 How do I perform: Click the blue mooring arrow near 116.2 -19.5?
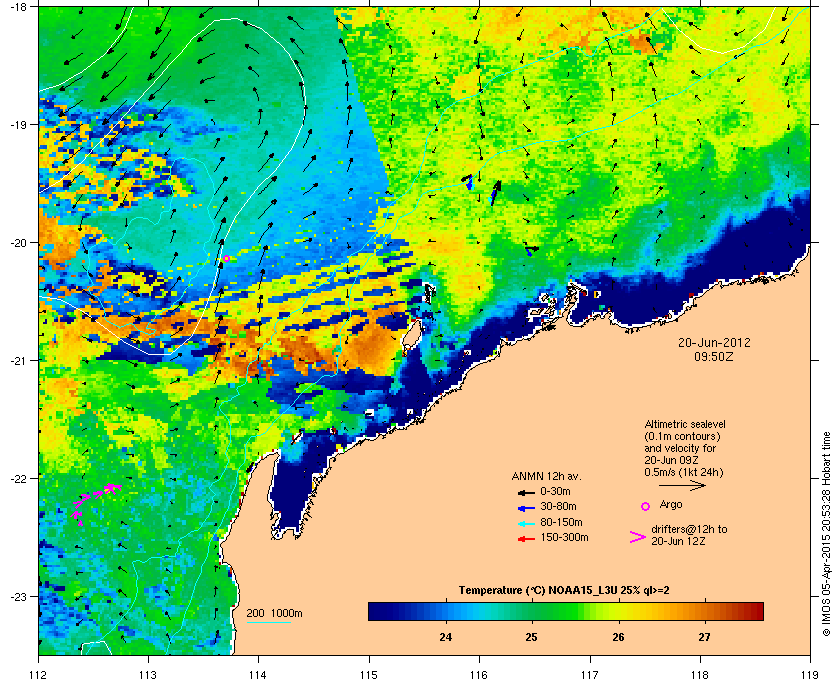tap(496, 193)
